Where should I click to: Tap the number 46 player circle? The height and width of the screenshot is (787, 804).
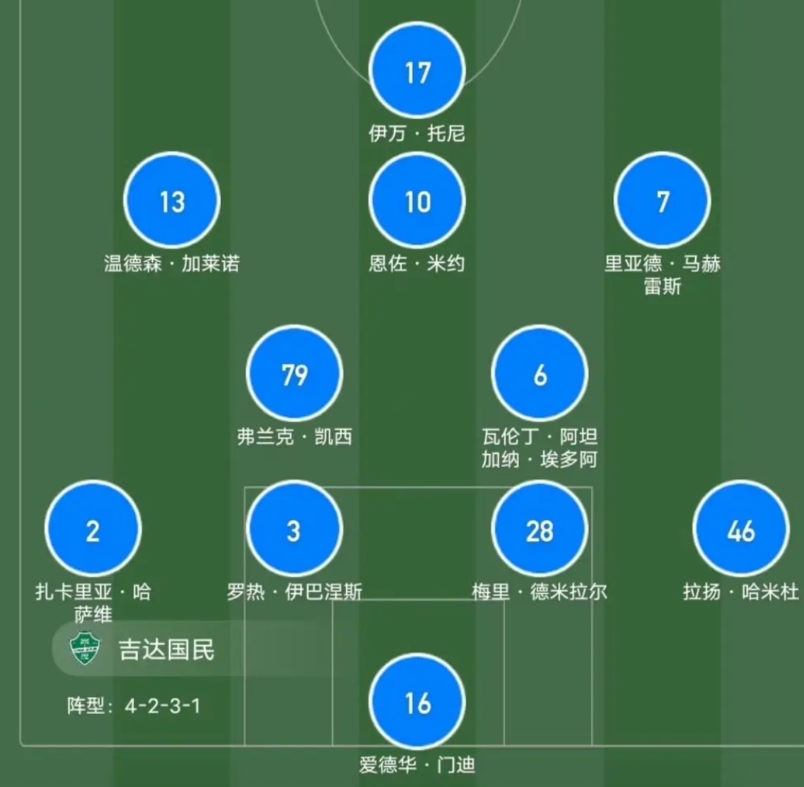click(x=741, y=530)
